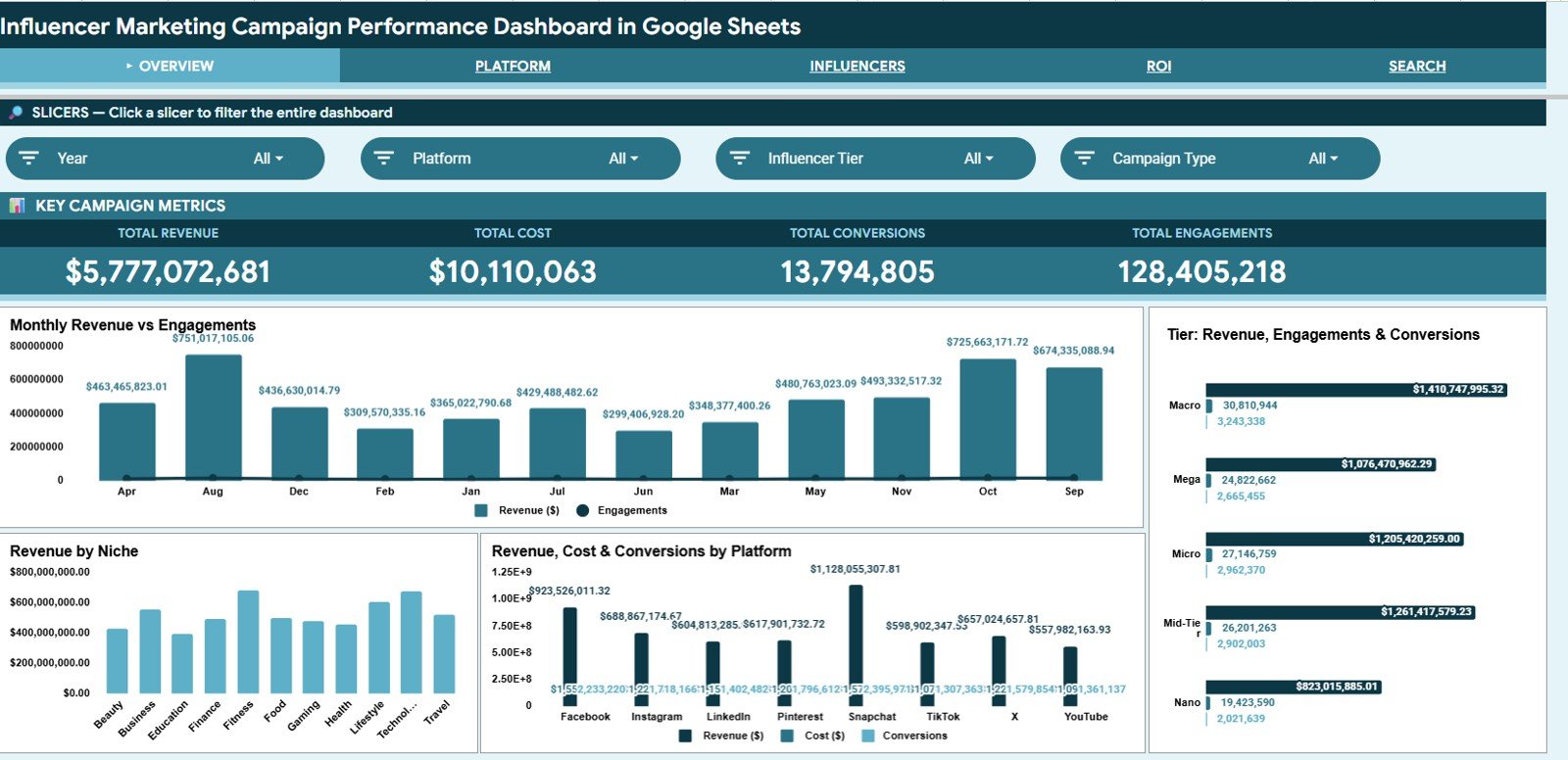Viewport: 1568px width, 760px height.
Task: Click the total revenue value $5,777,072,681
Action: pyautogui.click(x=168, y=271)
